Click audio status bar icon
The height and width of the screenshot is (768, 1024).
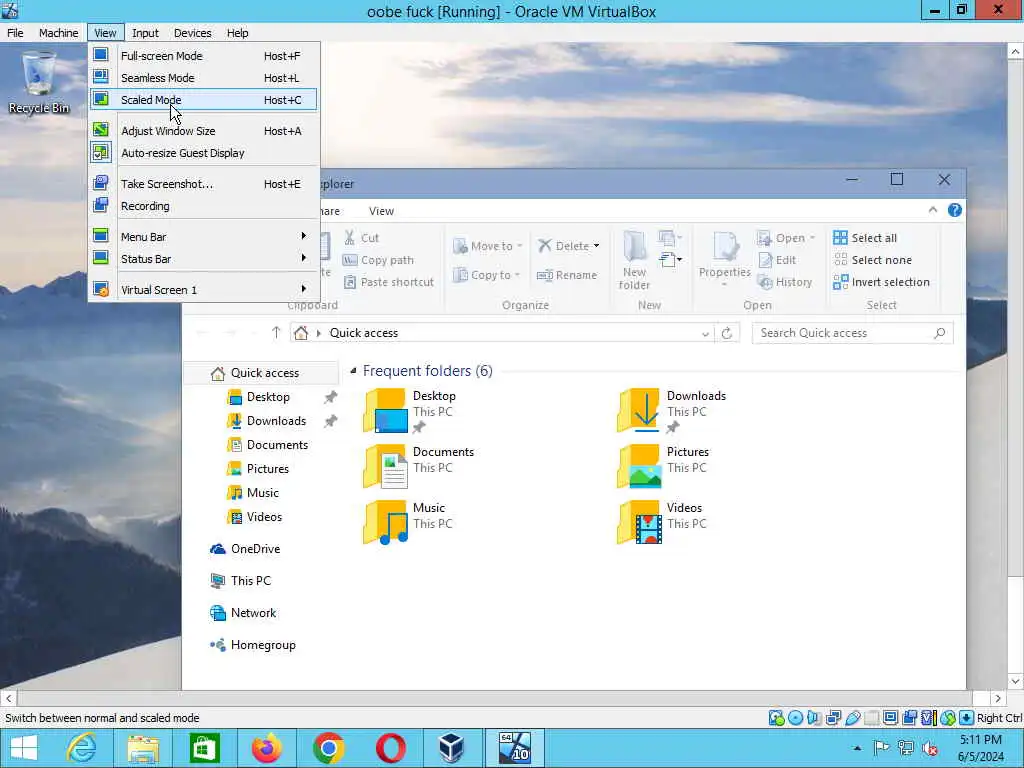814,718
